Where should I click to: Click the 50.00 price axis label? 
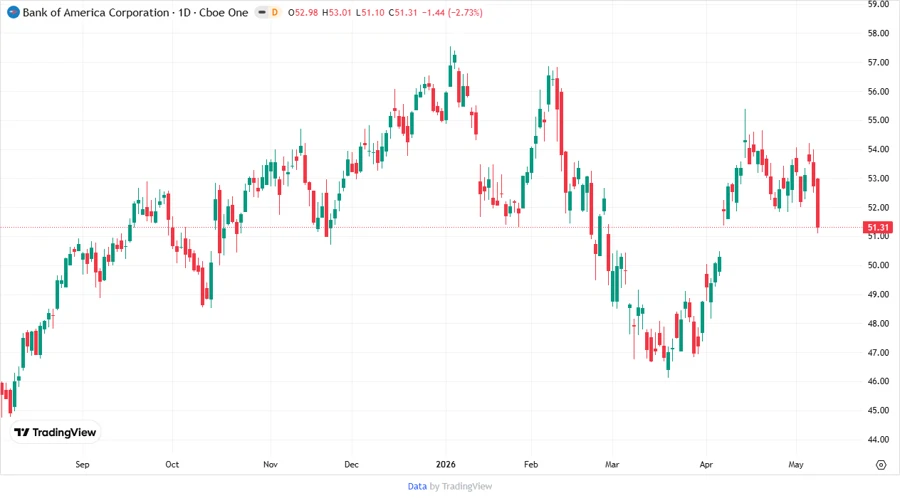878,265
